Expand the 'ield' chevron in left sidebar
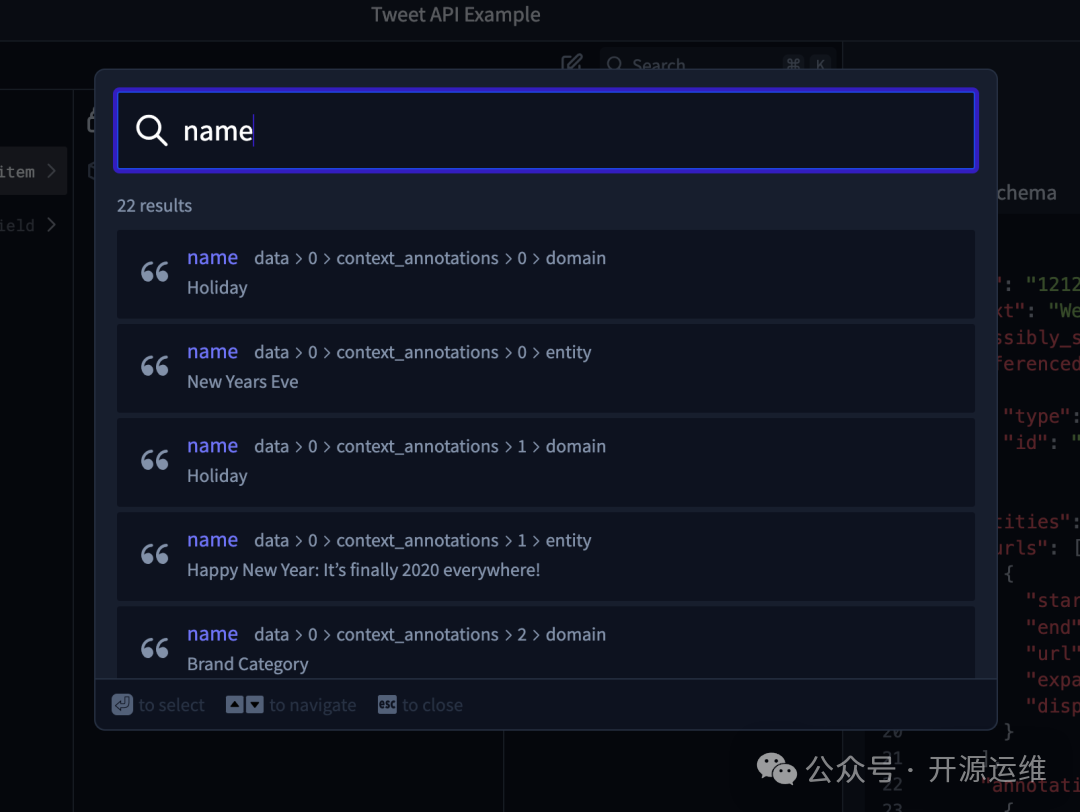 (x=51, y=225)
